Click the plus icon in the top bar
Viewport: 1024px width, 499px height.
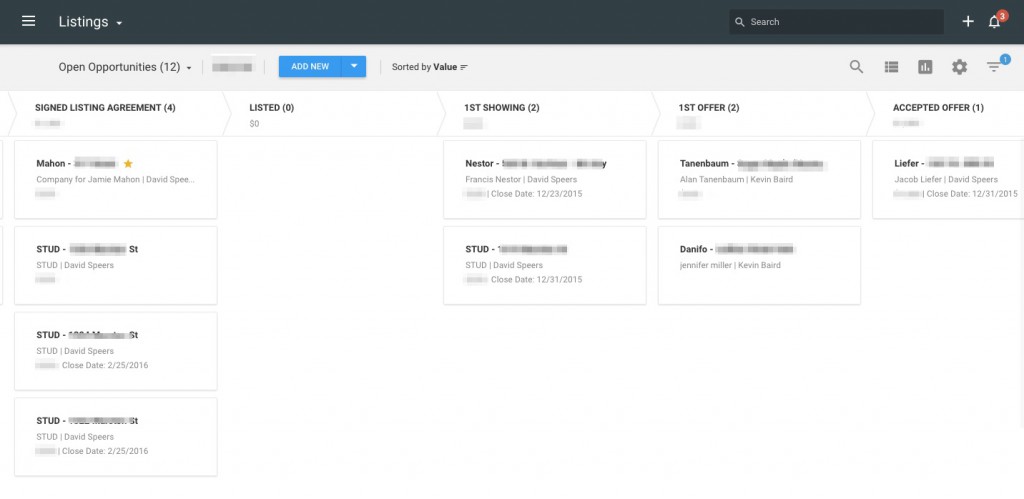pyautogui.click(x=968, y=22)
